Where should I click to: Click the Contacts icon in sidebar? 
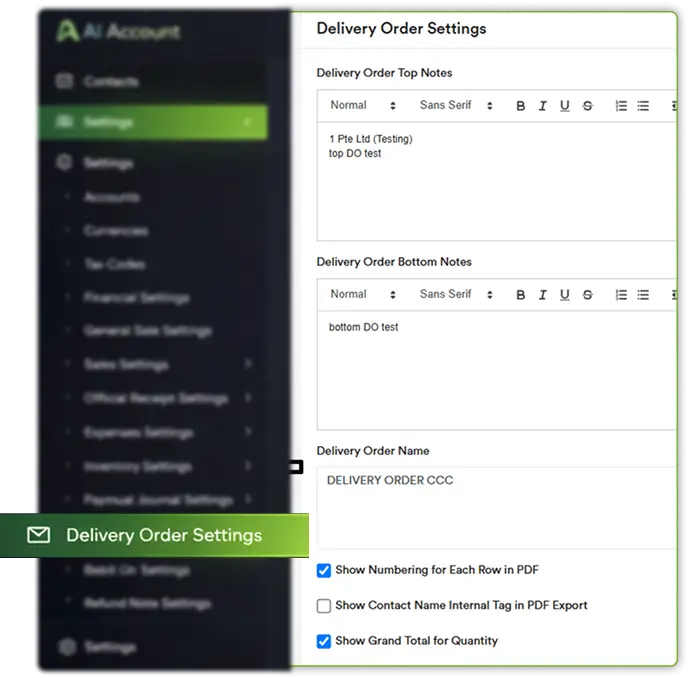(64, 81)
